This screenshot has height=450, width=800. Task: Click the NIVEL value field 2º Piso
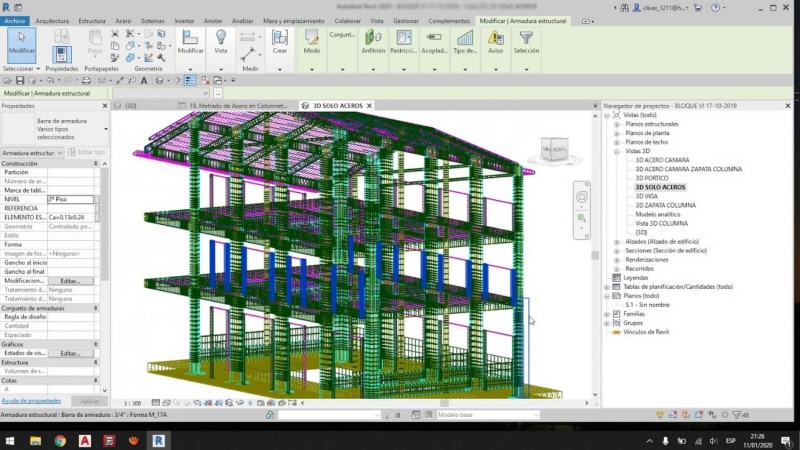click(x=70, y=199)
